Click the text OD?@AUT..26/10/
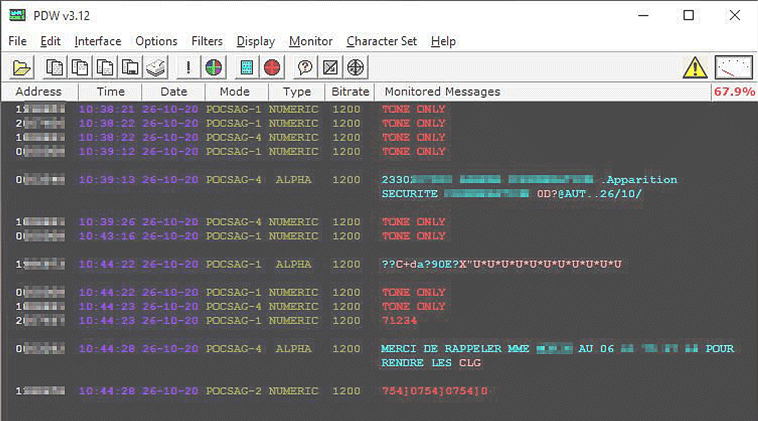This screenshot has width=758, height=421. 589,194
